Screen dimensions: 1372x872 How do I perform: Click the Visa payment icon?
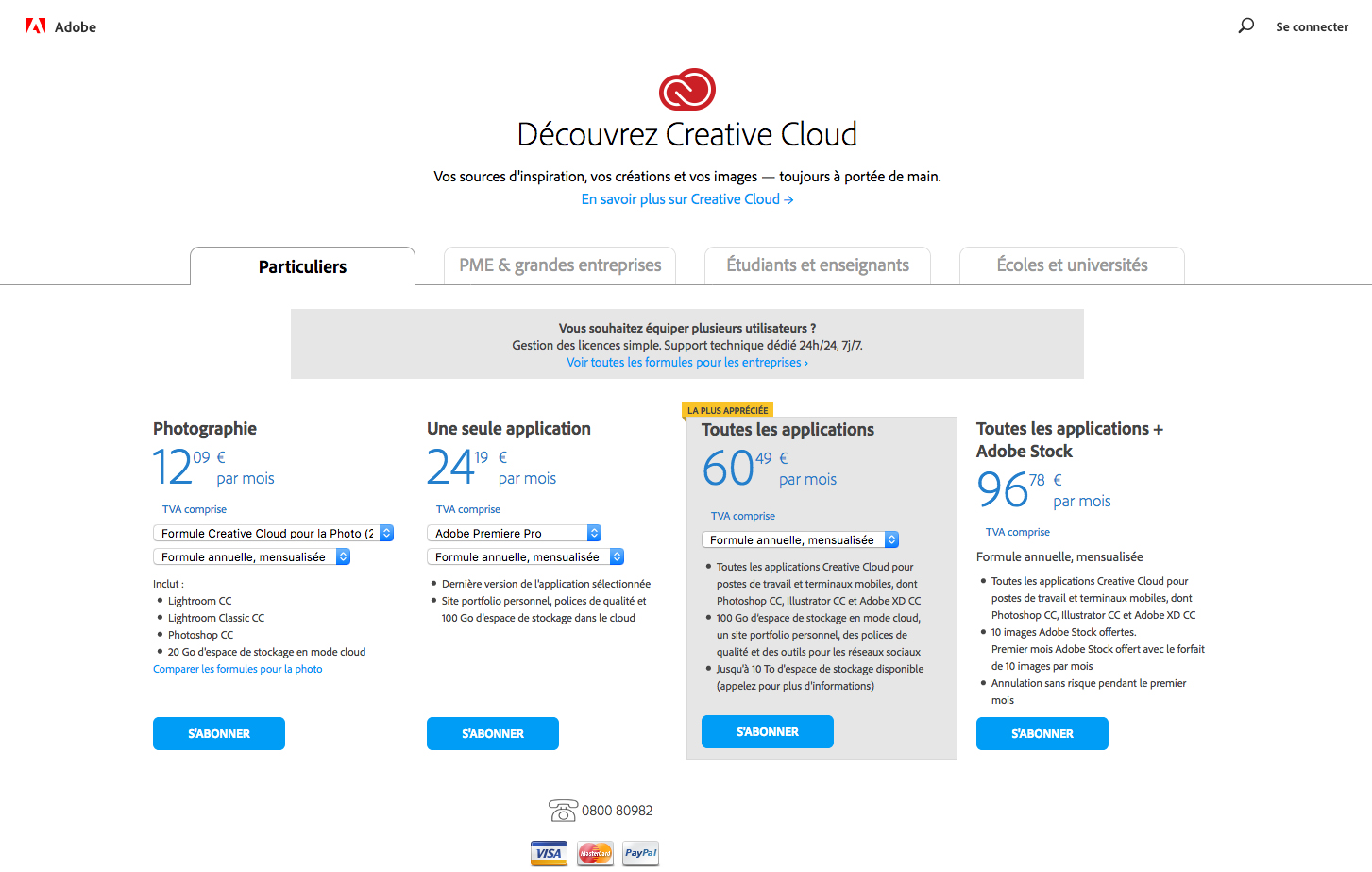[549, 853]
